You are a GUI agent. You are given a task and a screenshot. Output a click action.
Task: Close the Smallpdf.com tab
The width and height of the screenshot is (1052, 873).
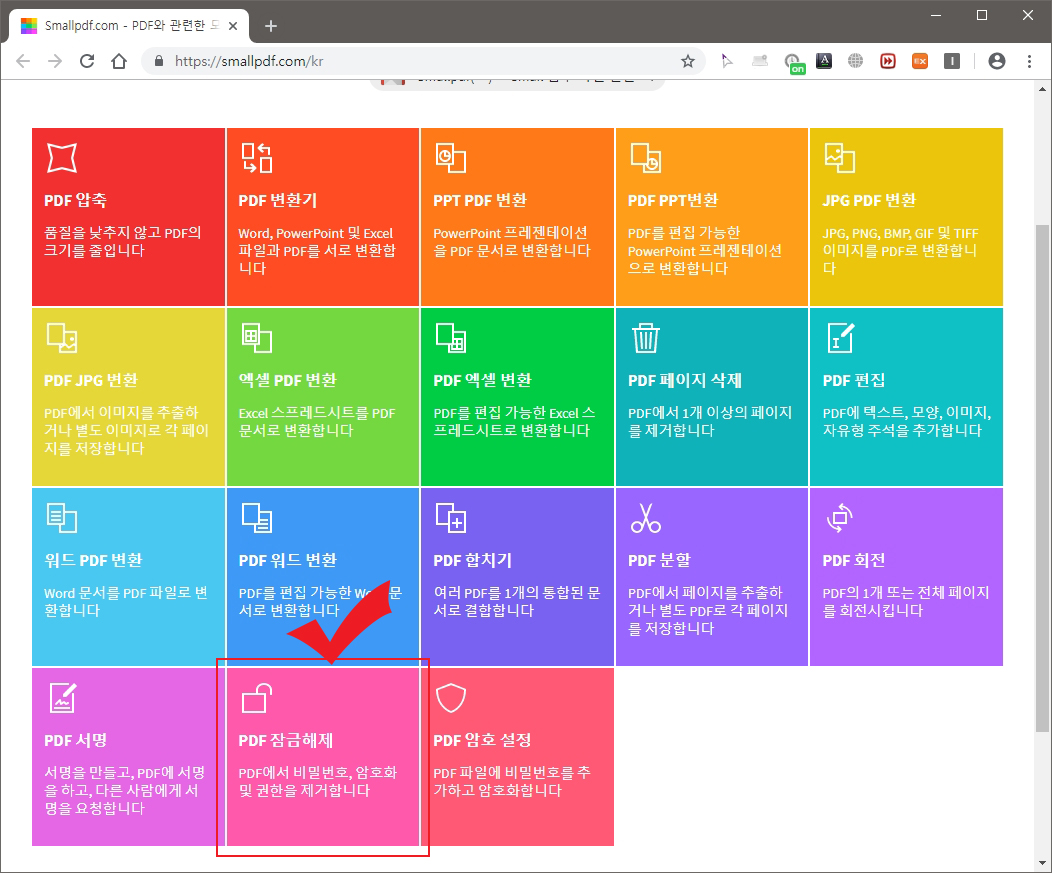[x=233, y=26]
